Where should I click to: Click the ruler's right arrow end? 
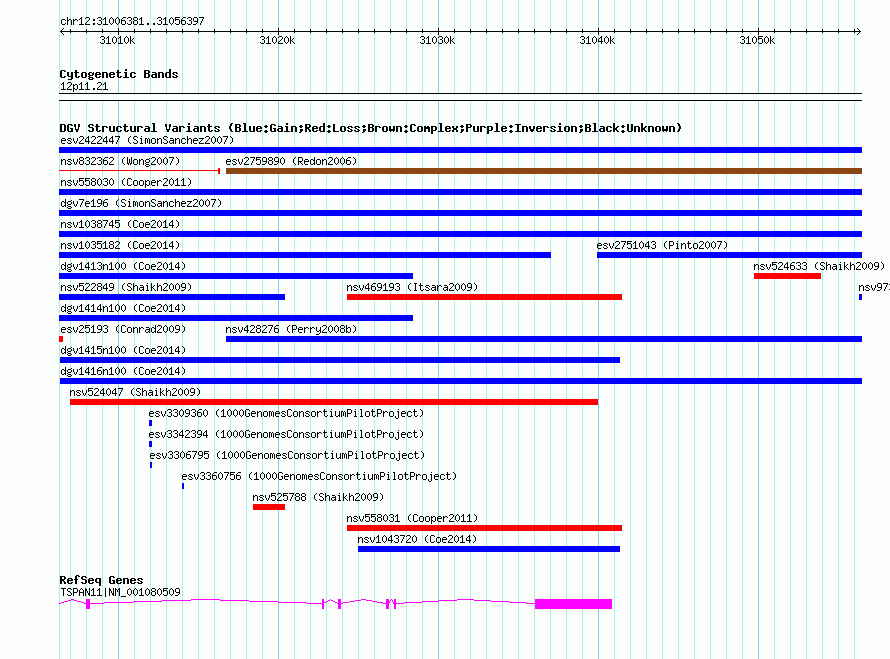pyautogui.click(x=858, y=31)
